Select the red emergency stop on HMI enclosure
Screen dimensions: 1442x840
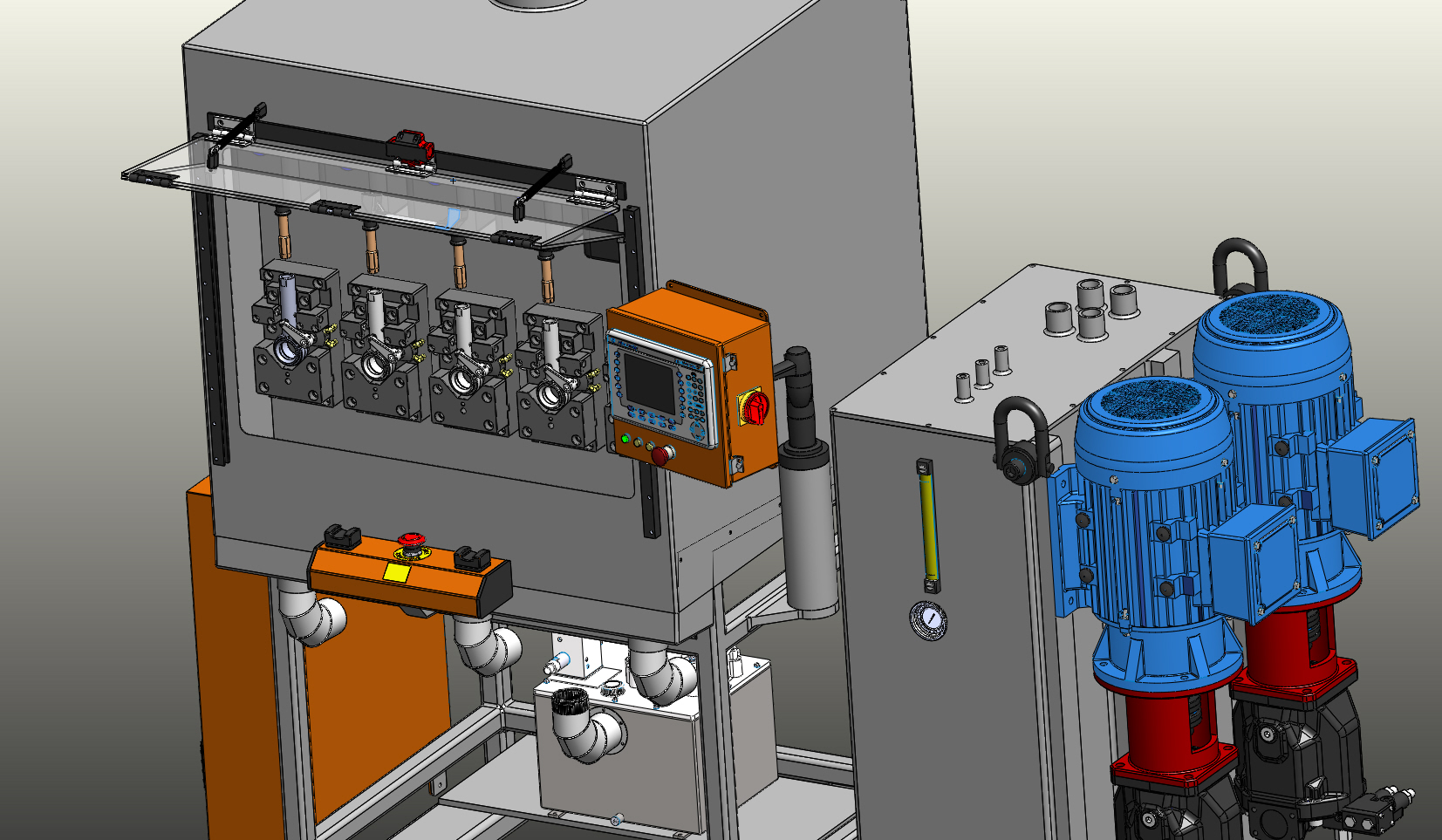coord(662,454)
